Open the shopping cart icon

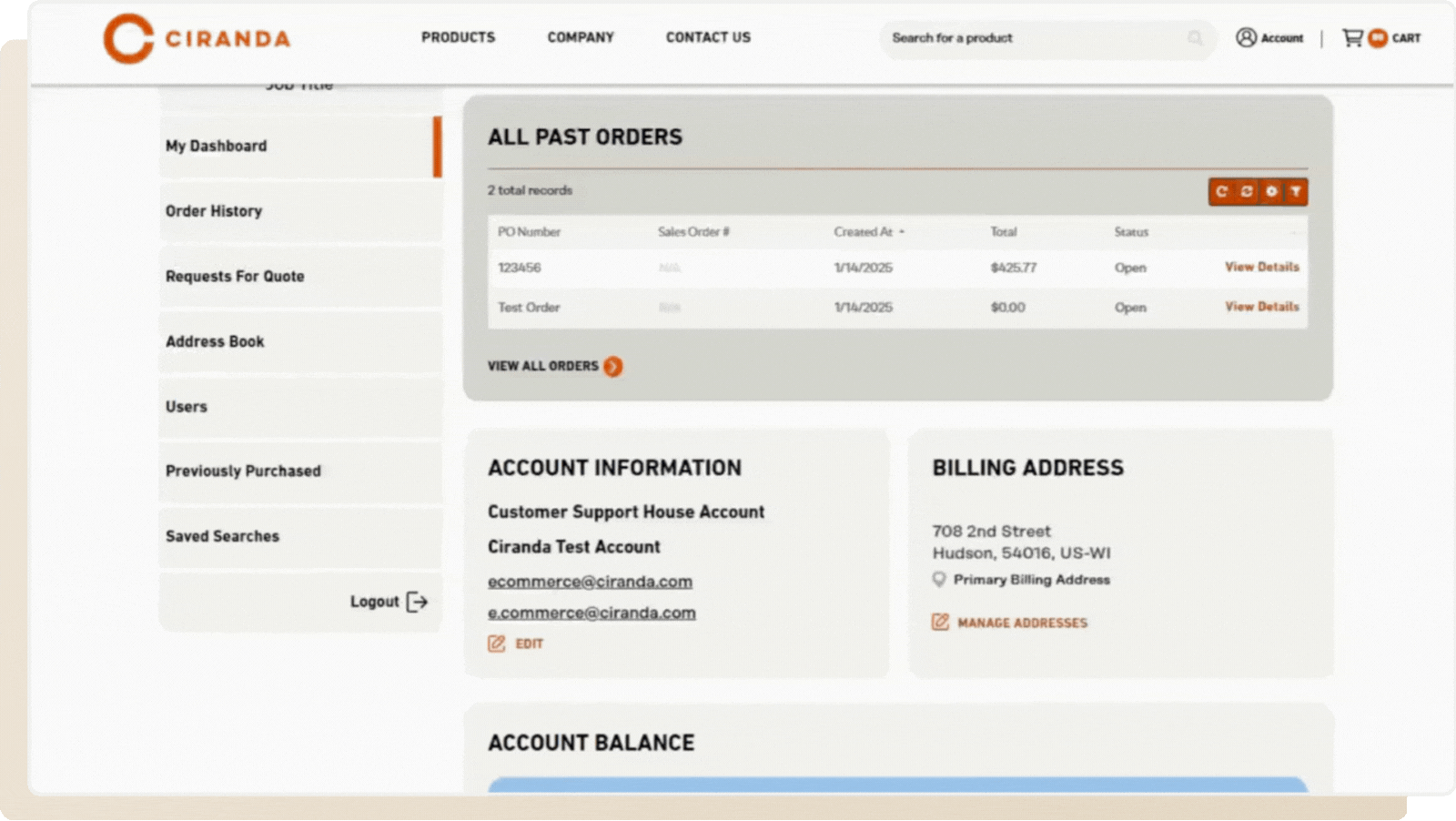click(x=1353, y=37)
